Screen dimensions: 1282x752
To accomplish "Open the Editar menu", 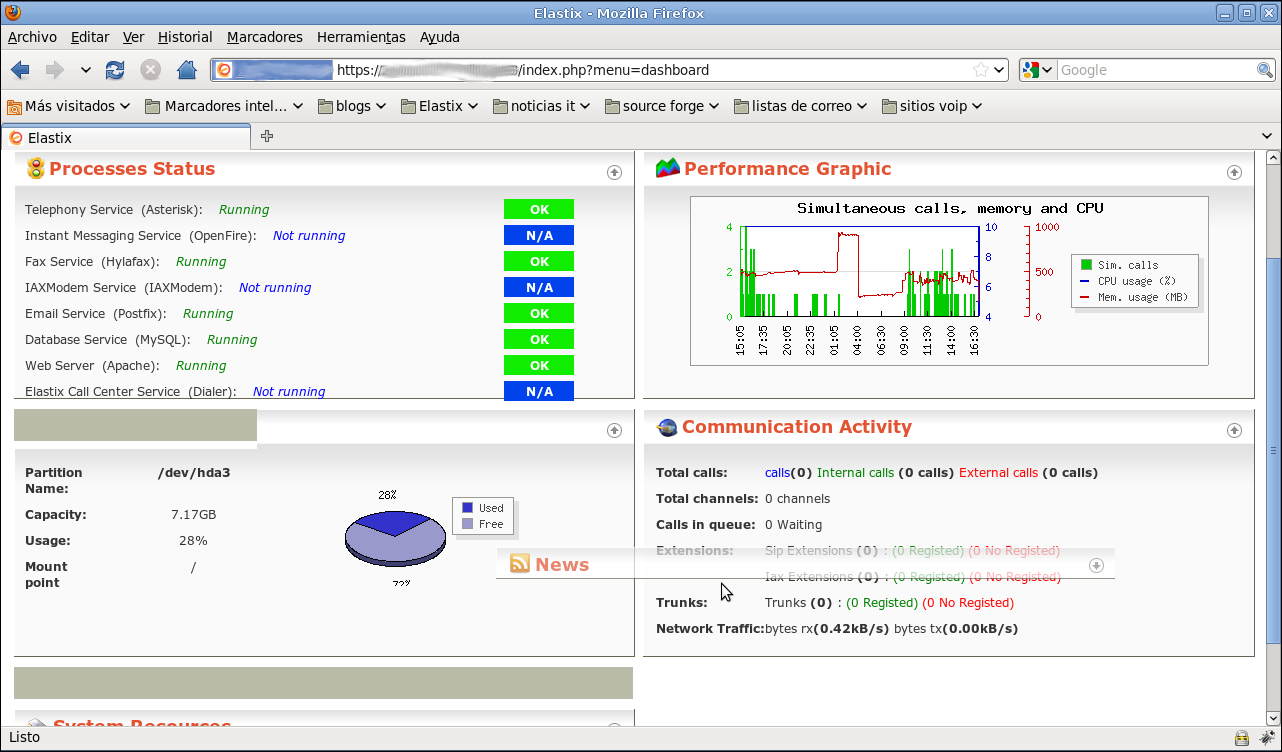I will [90, 37].
